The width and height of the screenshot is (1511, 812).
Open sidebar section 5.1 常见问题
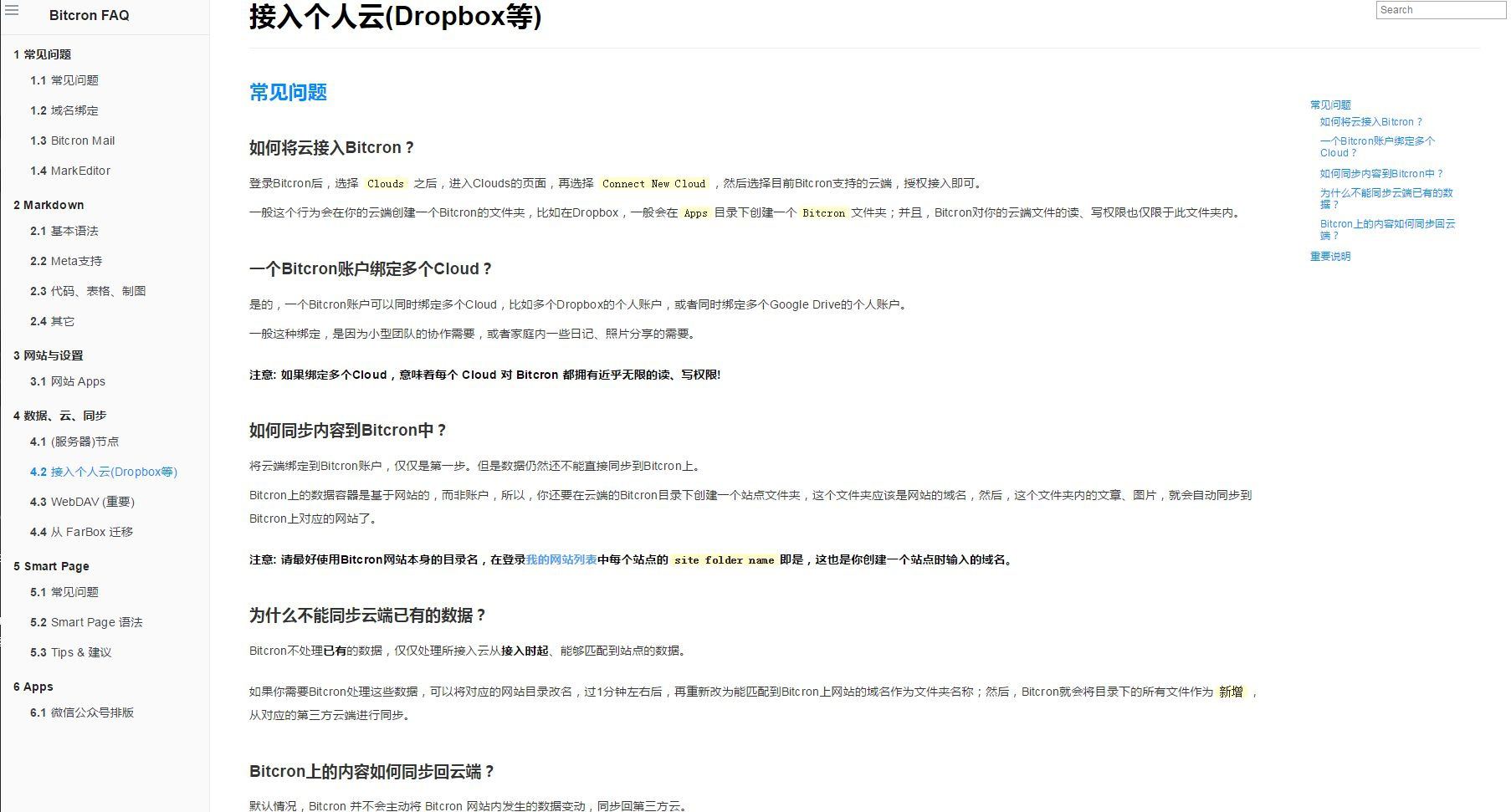[x=64, y=592]
